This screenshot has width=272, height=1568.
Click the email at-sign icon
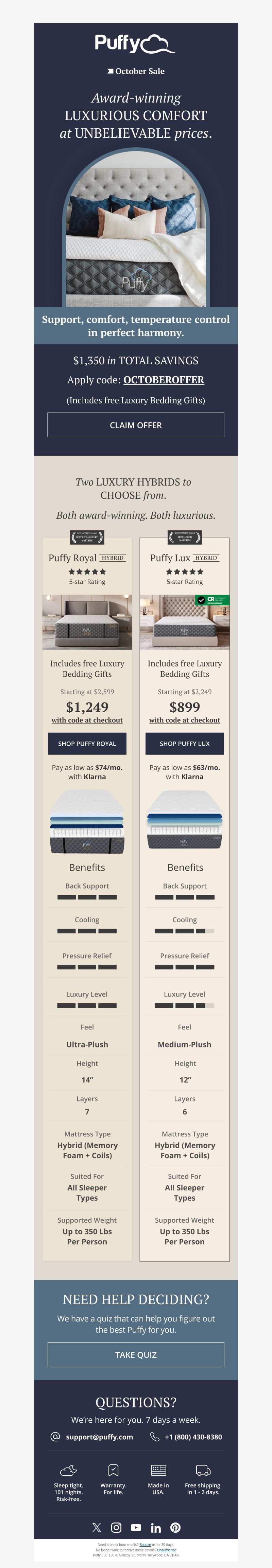[55, 1437]
